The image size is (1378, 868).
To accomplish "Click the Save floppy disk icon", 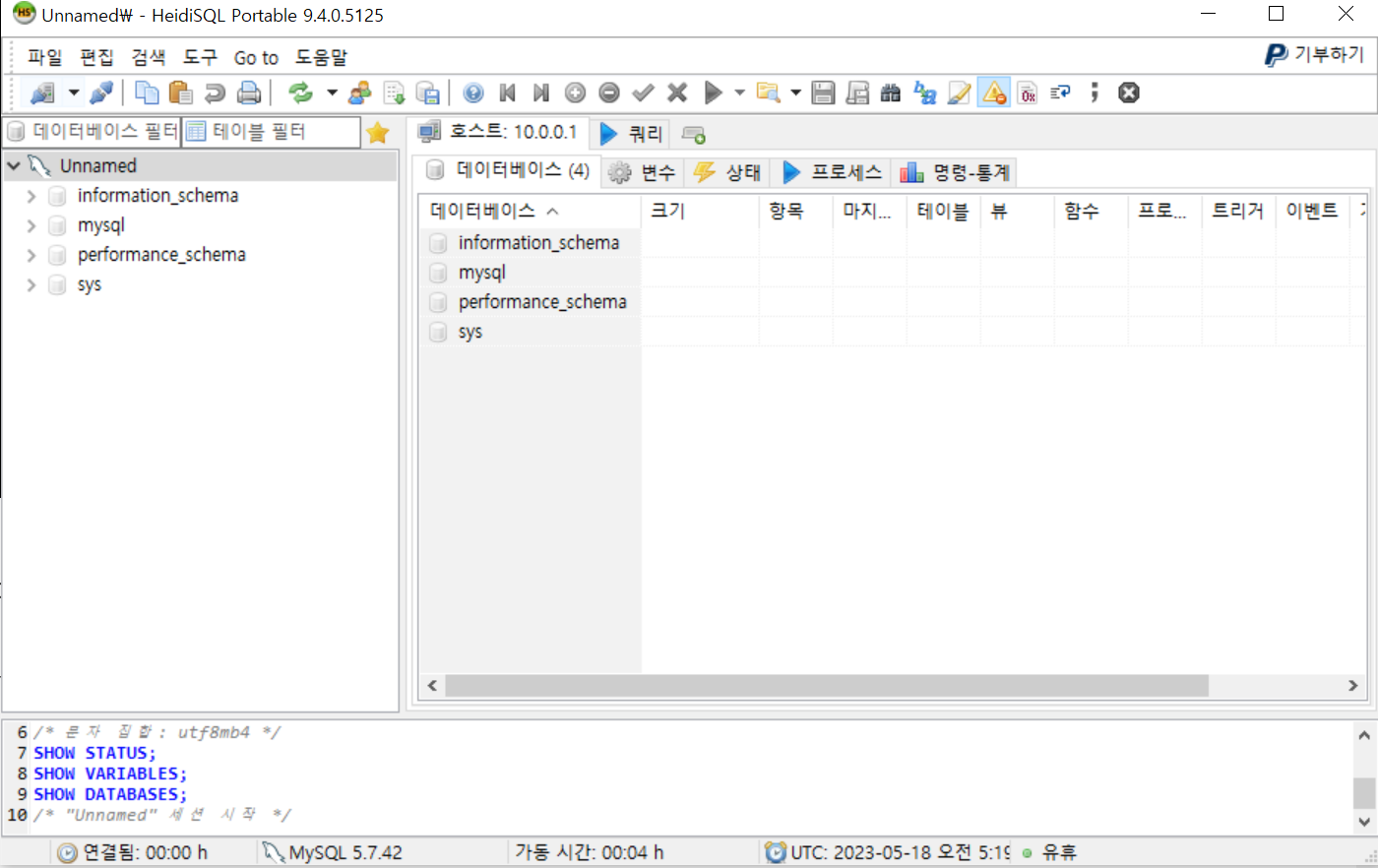I will pyautogui.click(x=824, y=93).
